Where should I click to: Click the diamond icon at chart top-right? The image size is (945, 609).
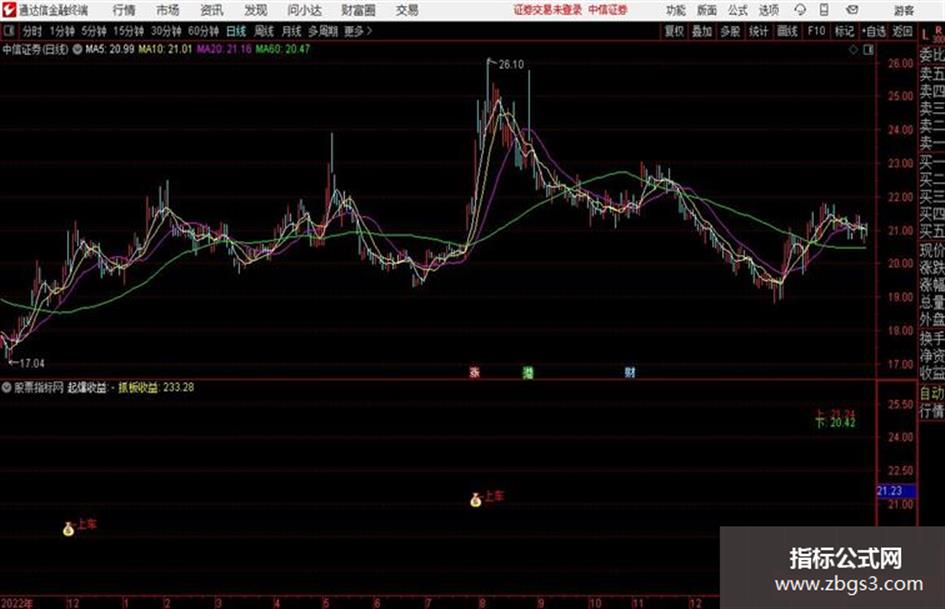853,50
